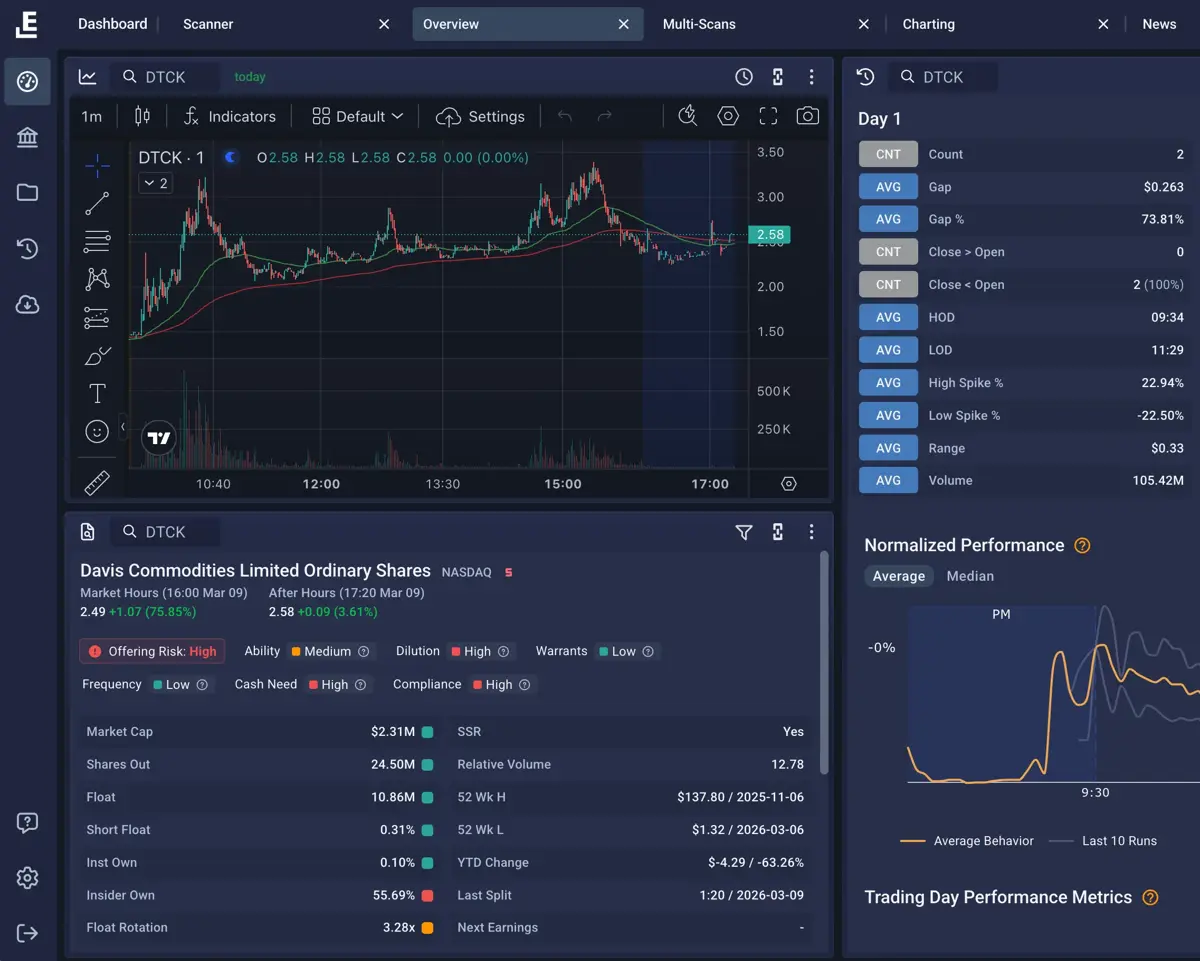This screenshot has height=961, width=1200.
Task: Take a chart snapshot with the camera icon
Action: pyautogui.click(x=808, y=116)
